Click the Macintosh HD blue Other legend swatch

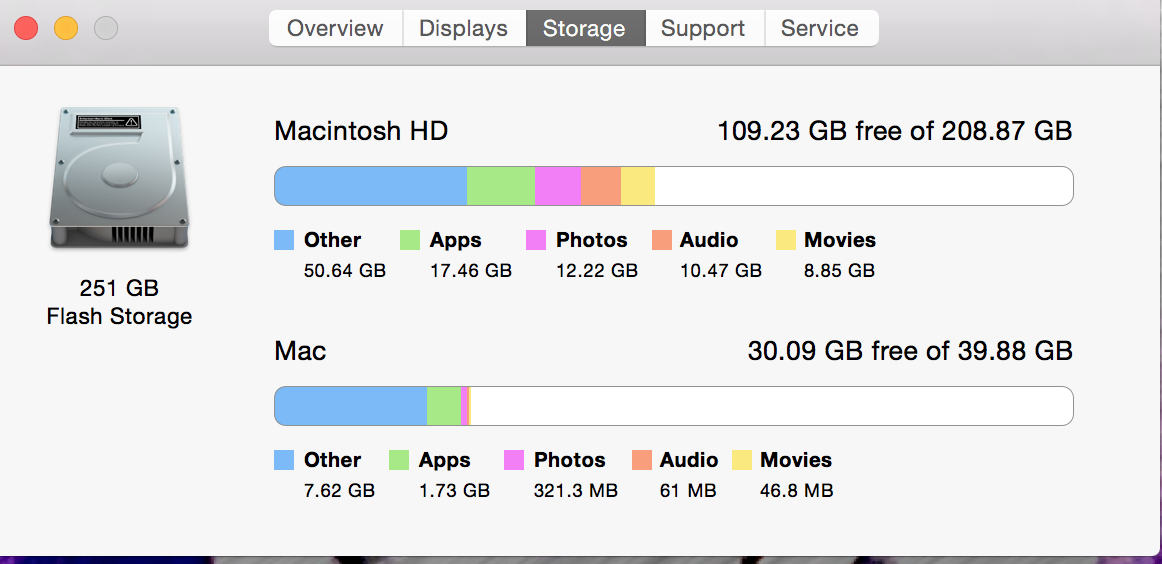click(284, 240)
